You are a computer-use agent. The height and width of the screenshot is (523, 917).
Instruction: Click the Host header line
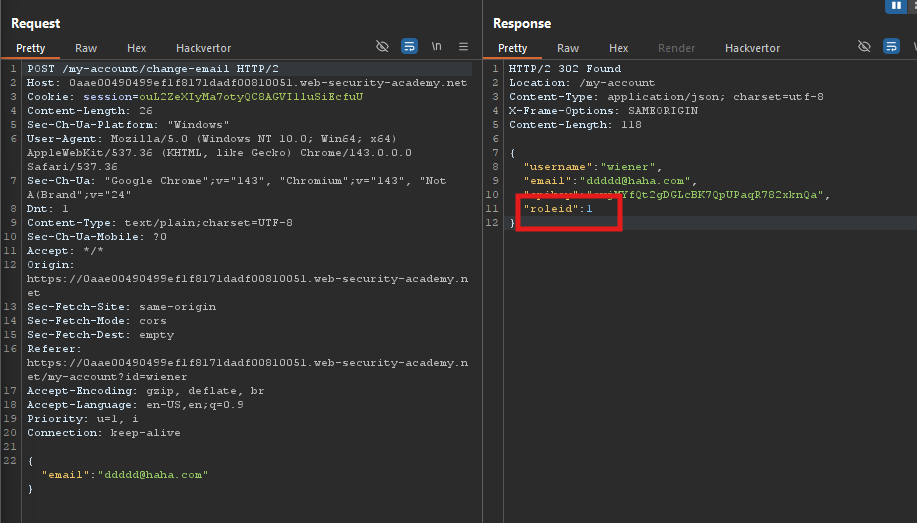click(247, 82)
